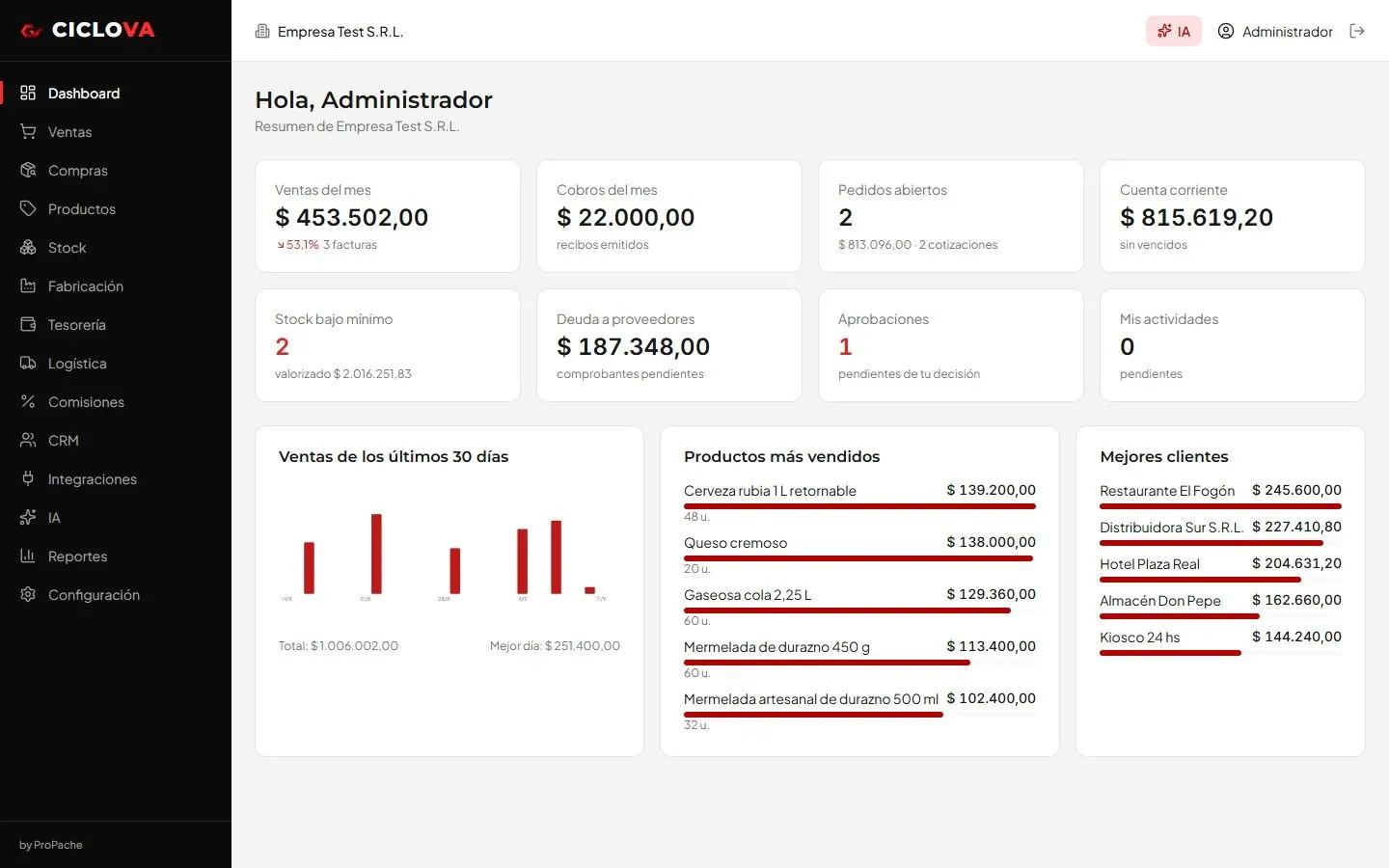Screen dimensions: 1389x868
Task: Click the Administrador user avatar icon
Action: point(1226,31)
